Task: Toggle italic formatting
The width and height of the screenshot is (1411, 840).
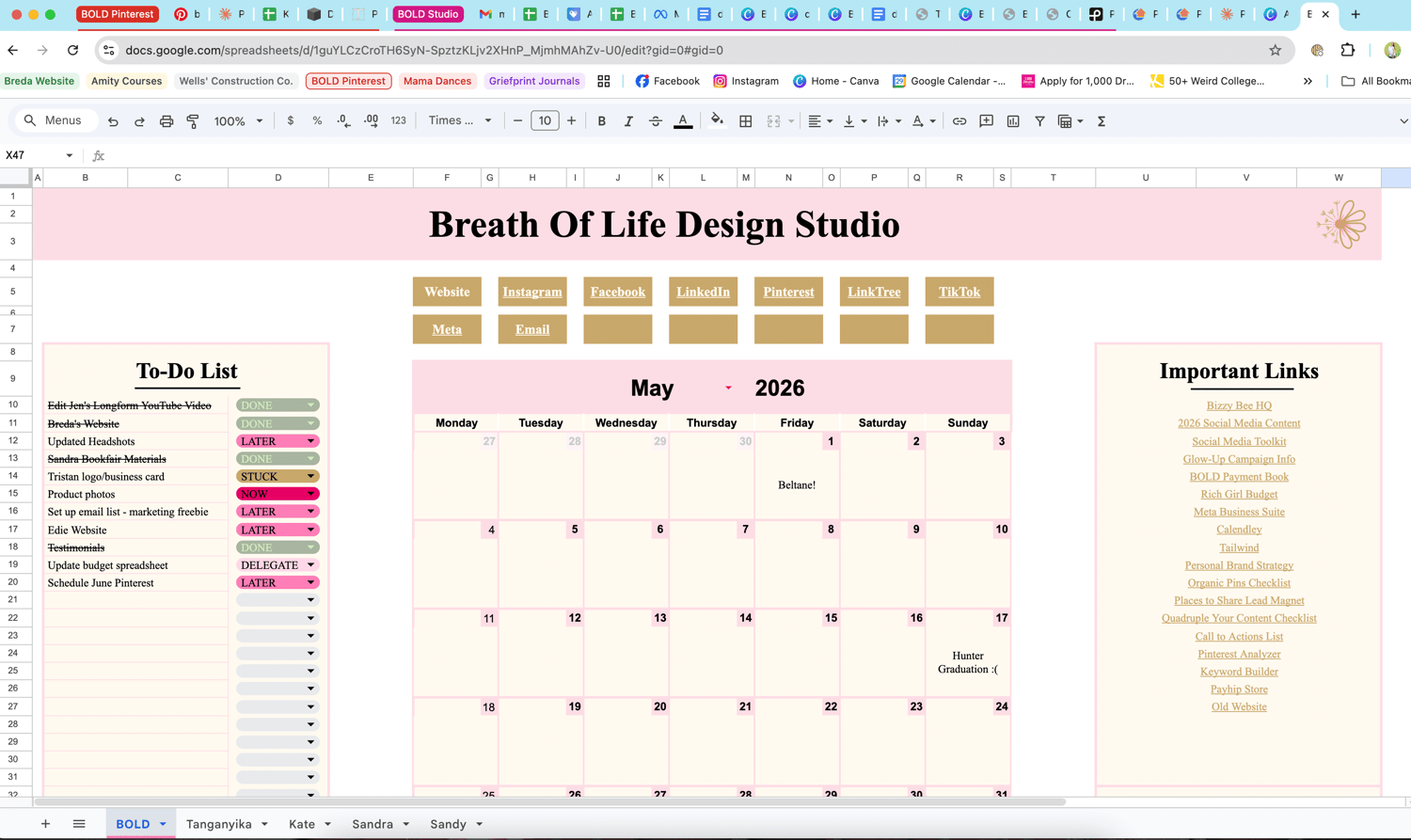Action: (628, 121)
